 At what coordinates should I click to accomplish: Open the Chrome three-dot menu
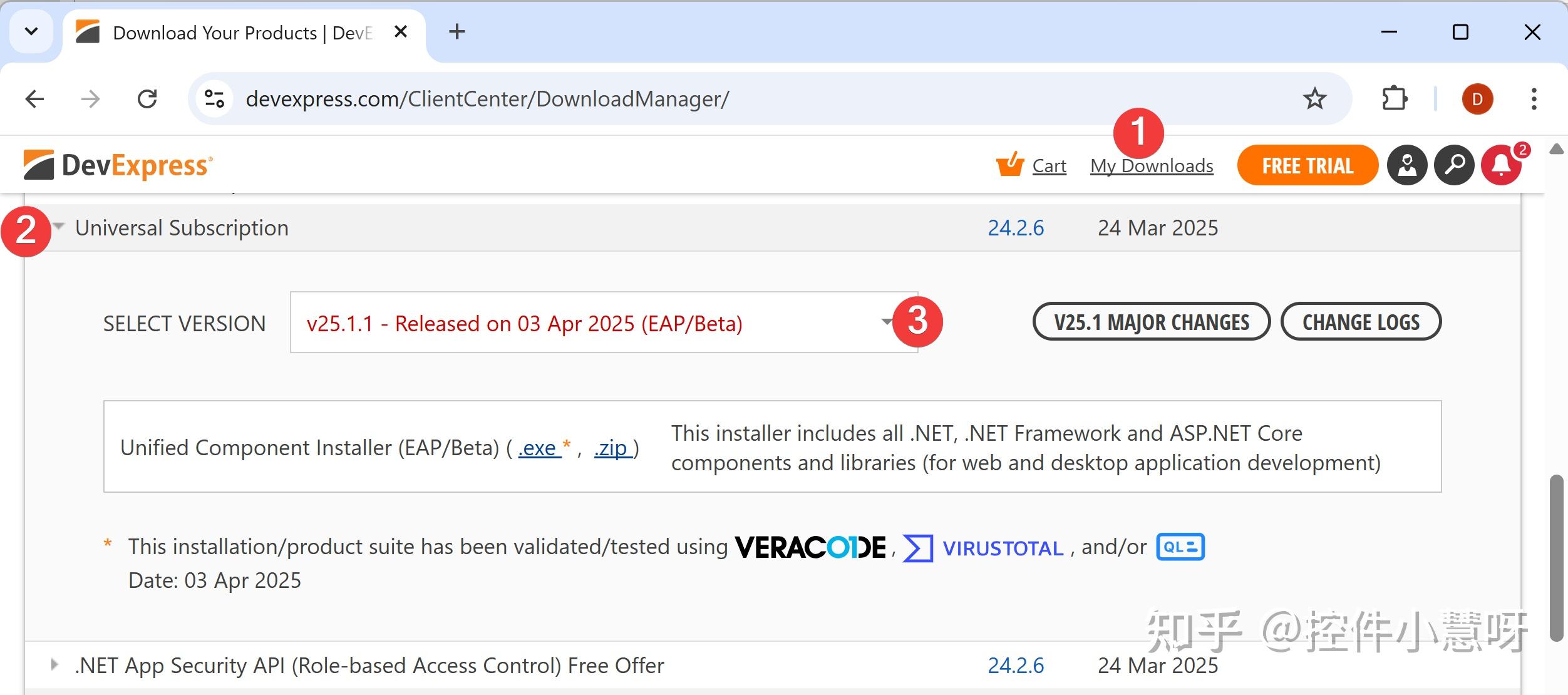click(1534, 98)
